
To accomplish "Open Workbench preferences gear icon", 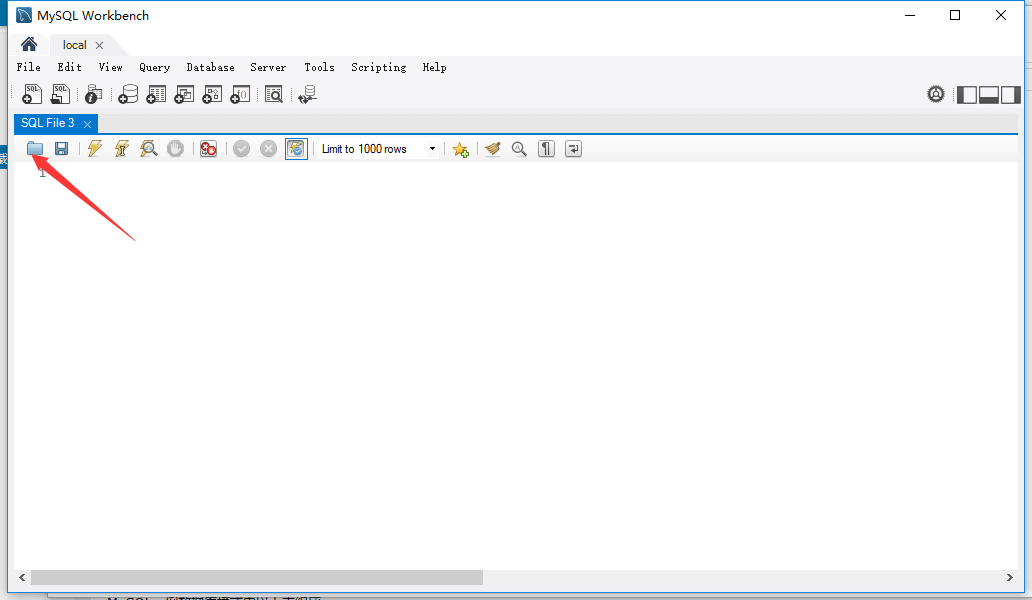I will point(935,95).
